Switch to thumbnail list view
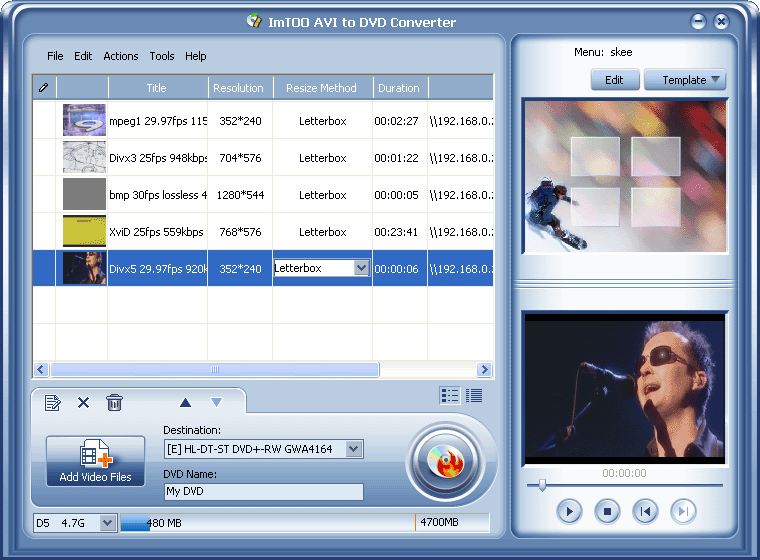 pyautogui.click(x=450, y=396)
